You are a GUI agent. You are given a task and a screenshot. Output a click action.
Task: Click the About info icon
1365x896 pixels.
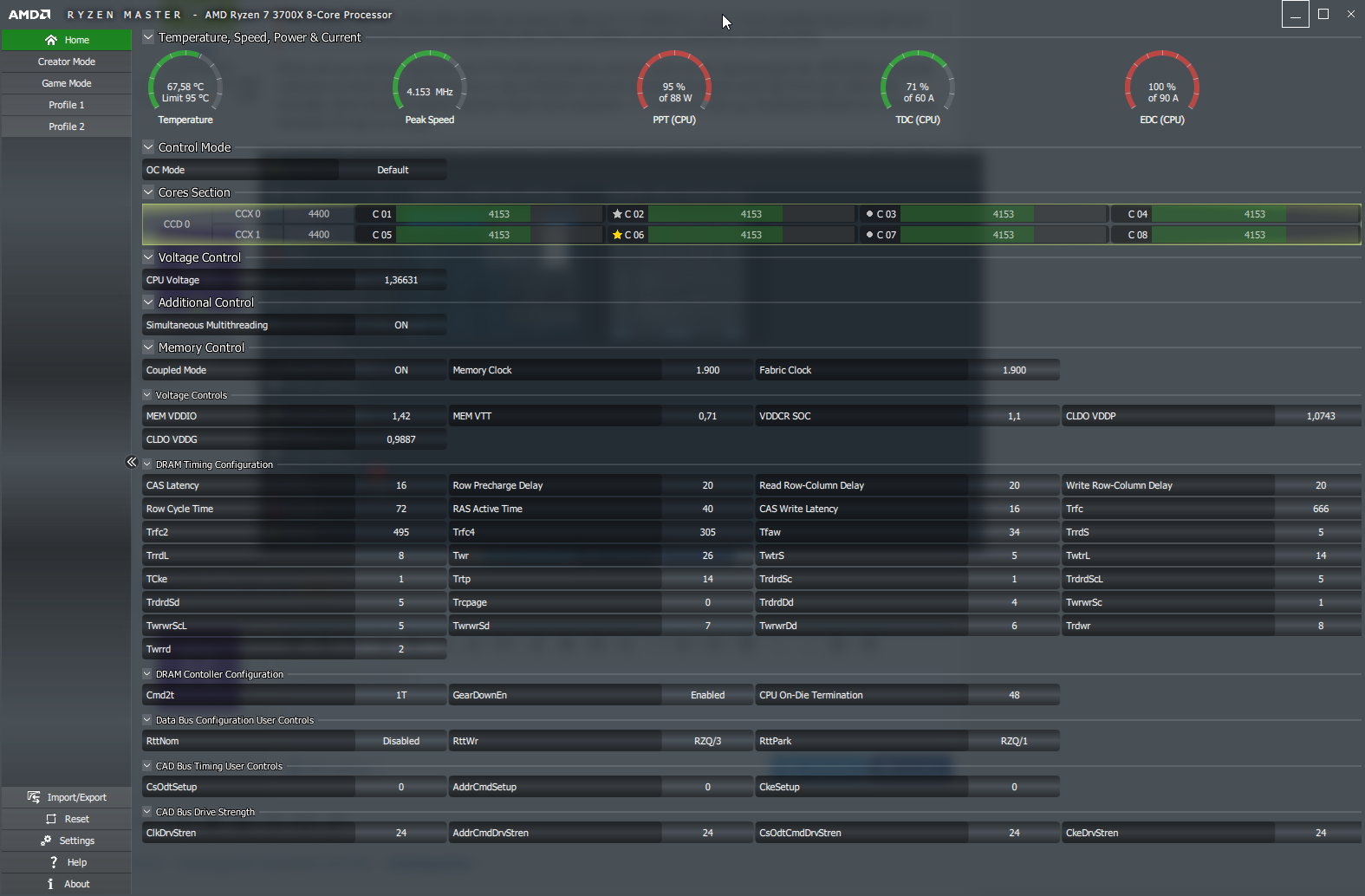coord(50,884)
